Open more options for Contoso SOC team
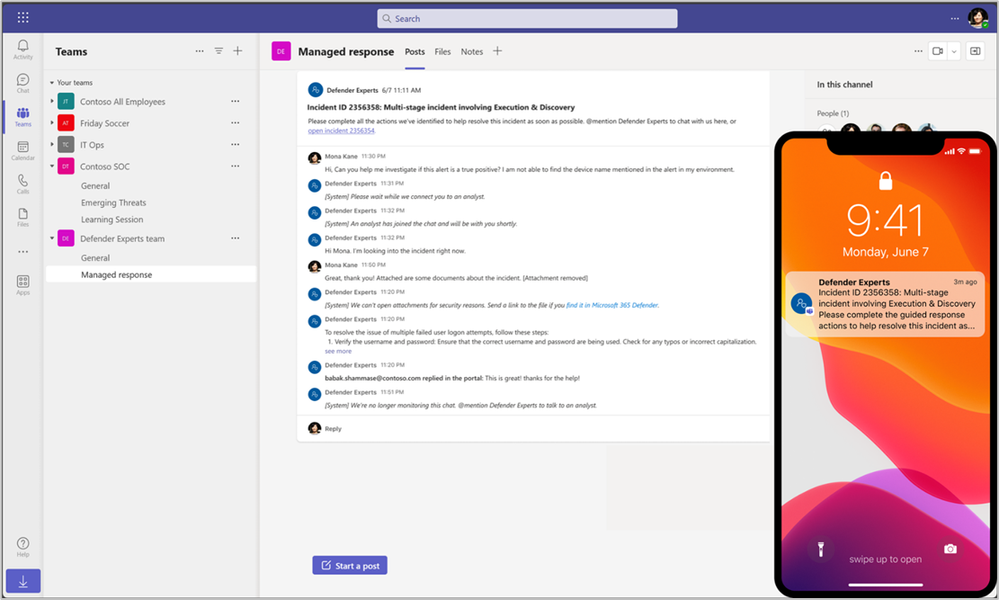The width and height of the screenshot is (999, 600). click(x=235, y=166)
